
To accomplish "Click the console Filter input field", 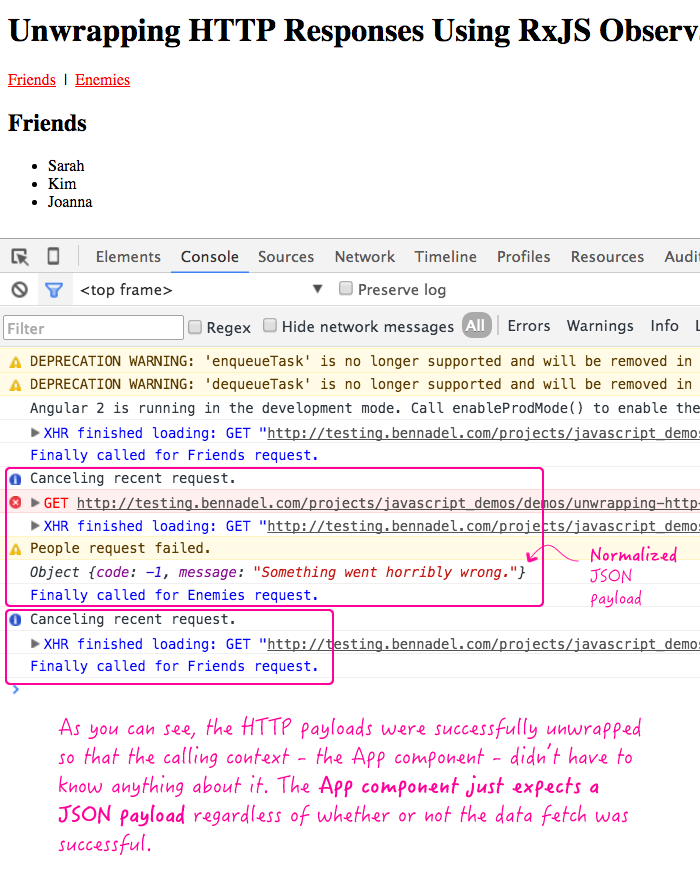I will (93, 328).
